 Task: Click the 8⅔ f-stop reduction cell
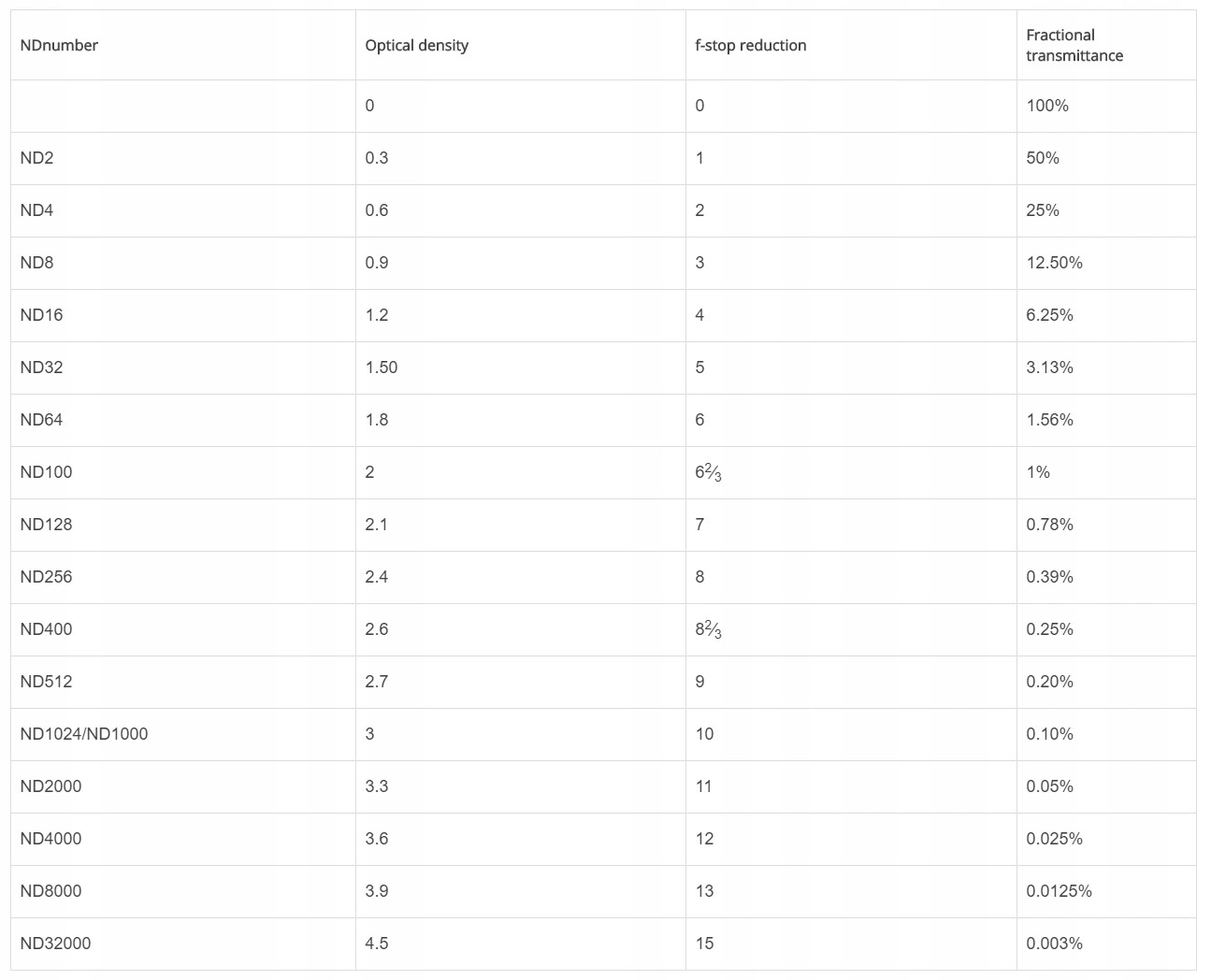click(x=708, y=629)
